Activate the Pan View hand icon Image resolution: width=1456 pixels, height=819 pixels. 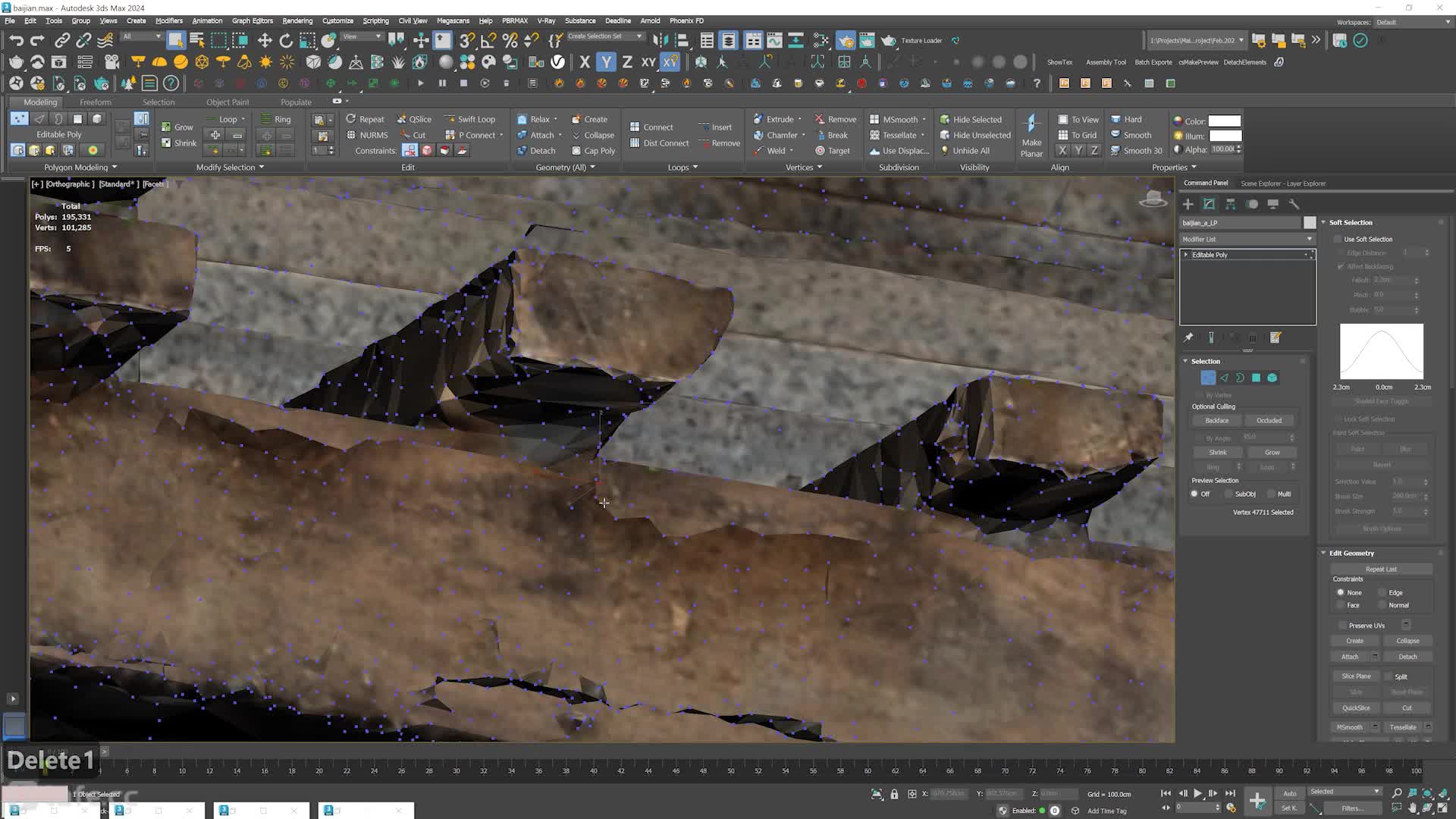click(x=1412, y=808)
